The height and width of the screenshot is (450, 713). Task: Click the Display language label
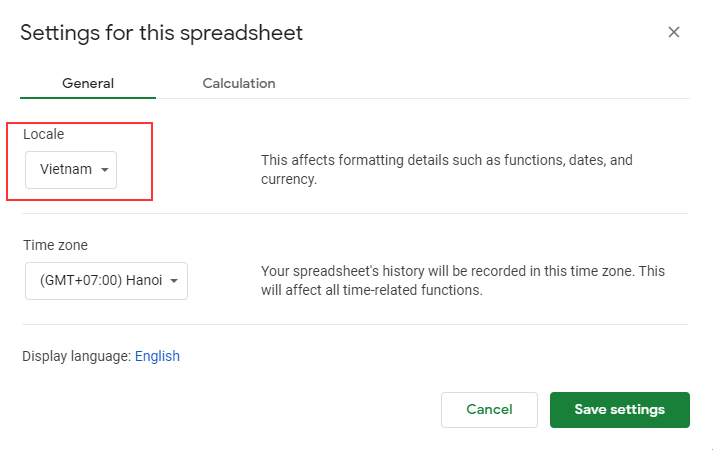click(x=76, y=356)
